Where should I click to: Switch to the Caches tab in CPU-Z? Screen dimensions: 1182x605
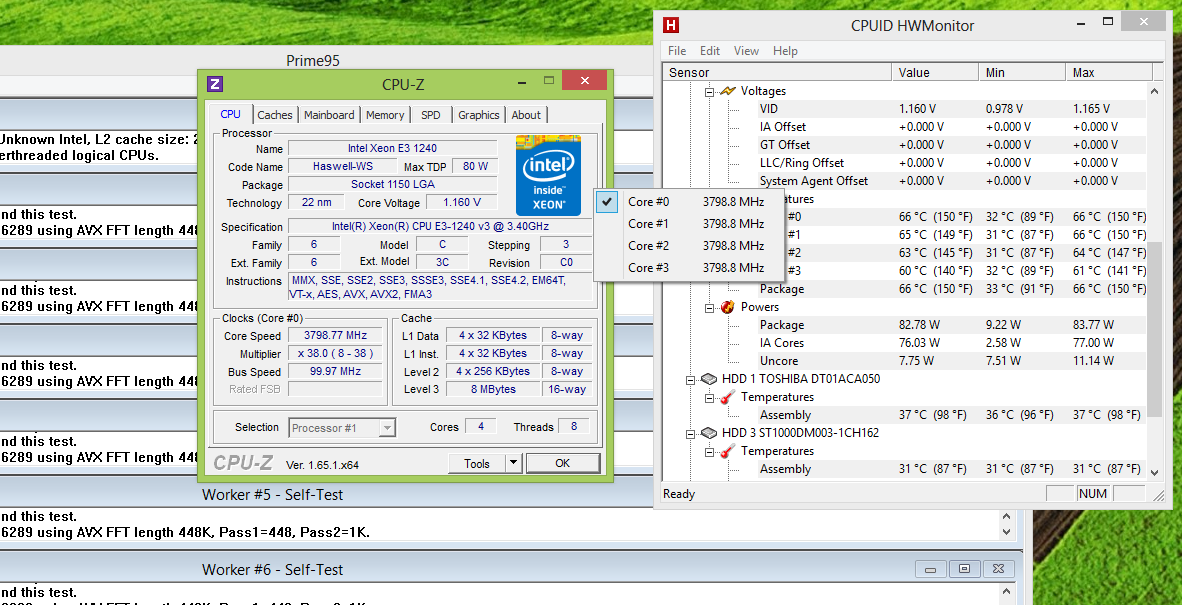[274, 115]
